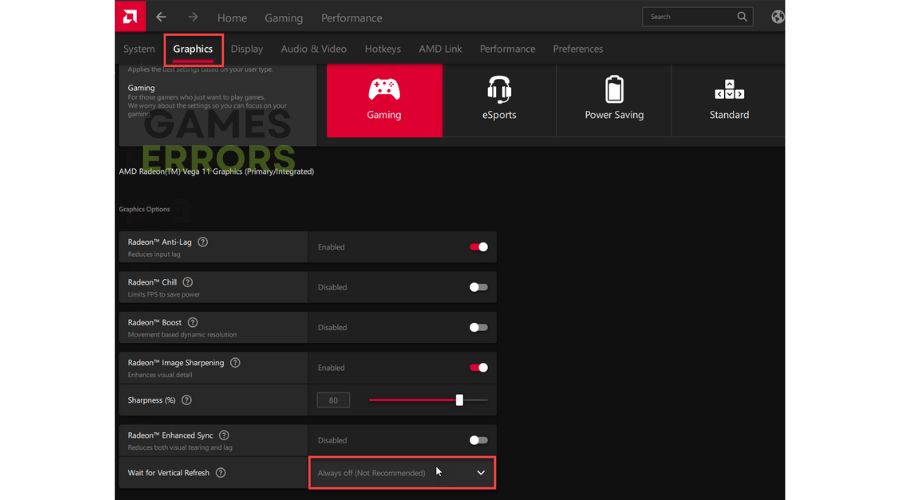
Task: Open help for Radeon Anti-Lag
Action: [203, 242]
